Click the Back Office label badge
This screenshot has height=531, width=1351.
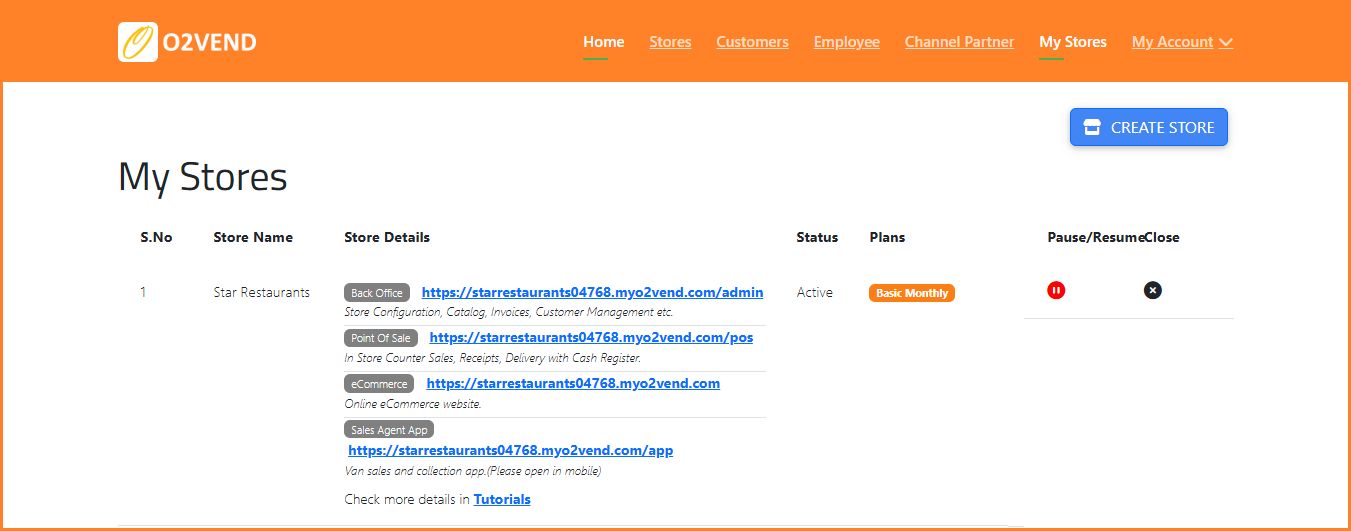click(x=377, y=293)
